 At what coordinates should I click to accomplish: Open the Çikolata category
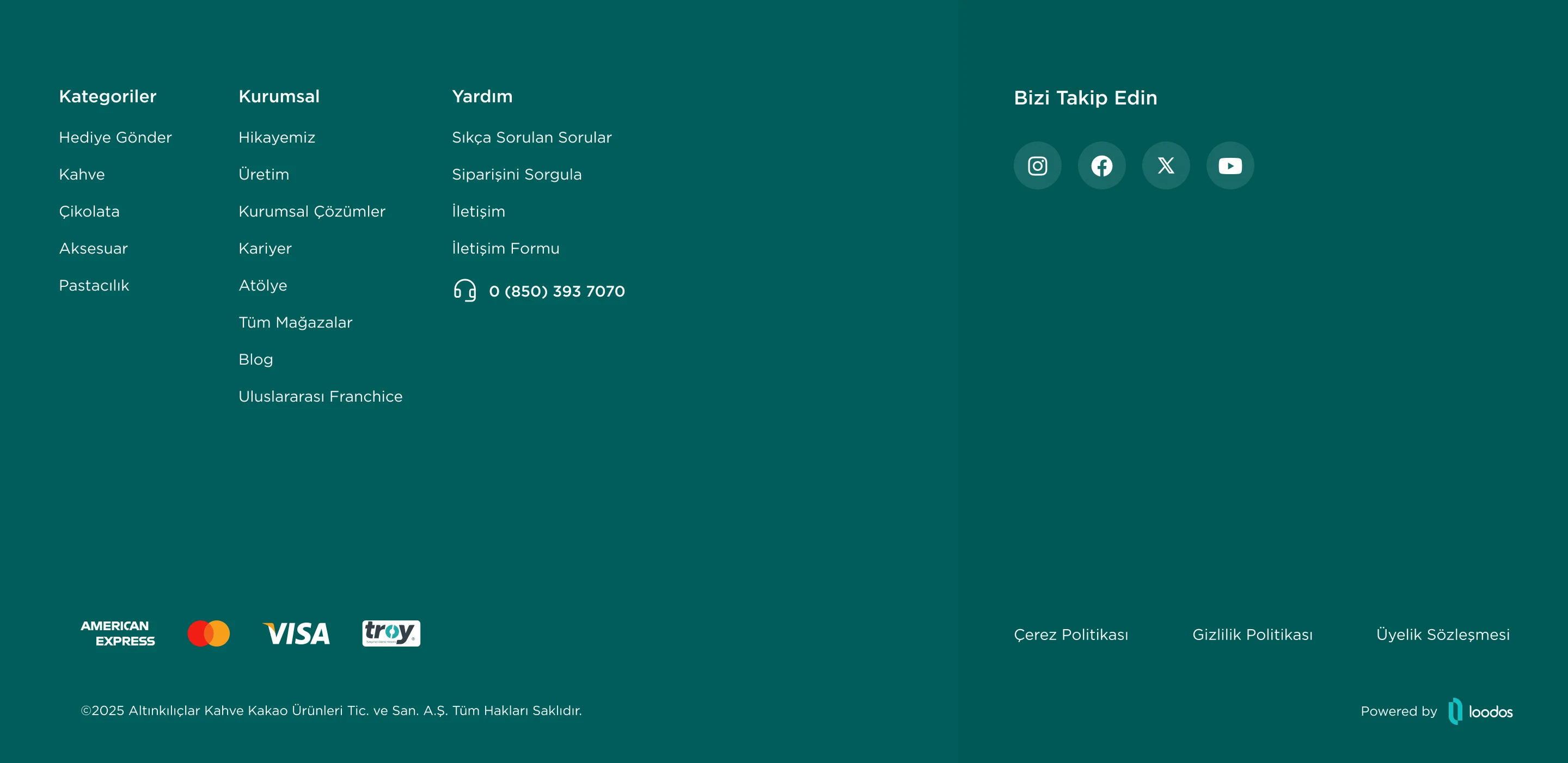pos(89,212)
